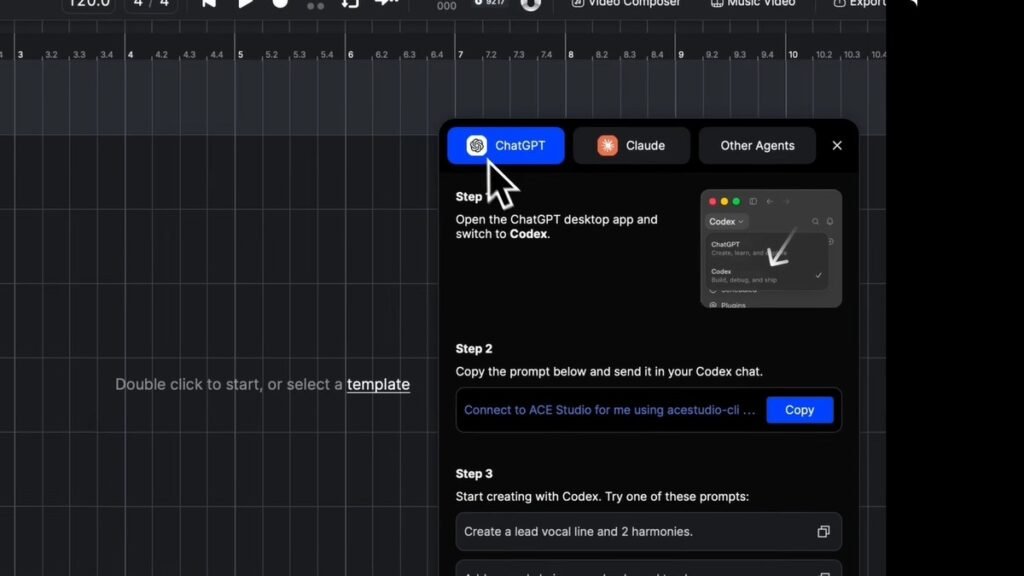This screenshot has width=1024, height=576.
Task: Click the Step 2 heading
Action: [x=474, y=349]
